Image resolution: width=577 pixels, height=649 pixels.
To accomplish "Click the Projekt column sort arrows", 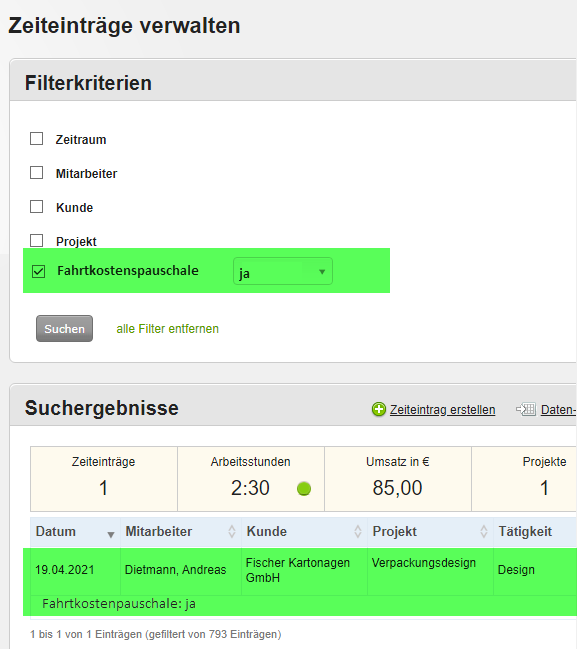I will 484,531.
